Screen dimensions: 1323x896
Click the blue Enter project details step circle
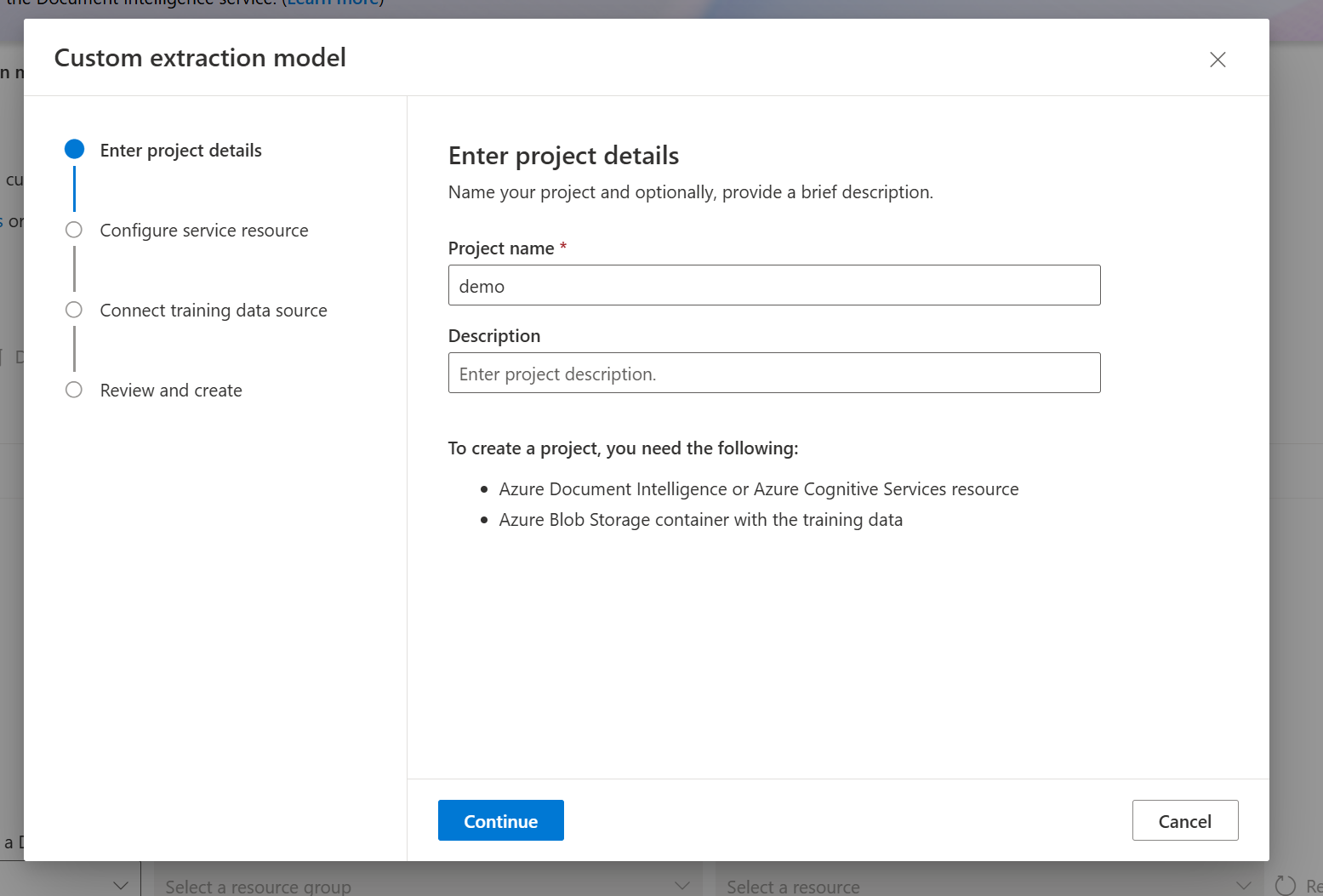(x=75, y=150)
